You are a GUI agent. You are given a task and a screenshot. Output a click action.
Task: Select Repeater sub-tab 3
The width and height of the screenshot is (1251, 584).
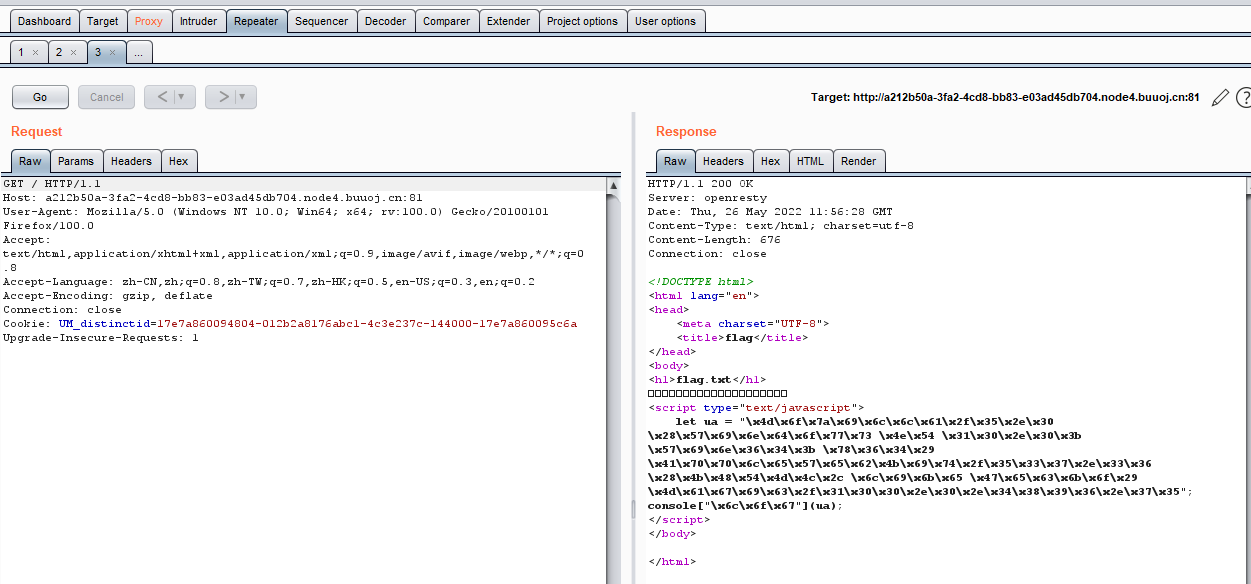click(x=99, y=52)
